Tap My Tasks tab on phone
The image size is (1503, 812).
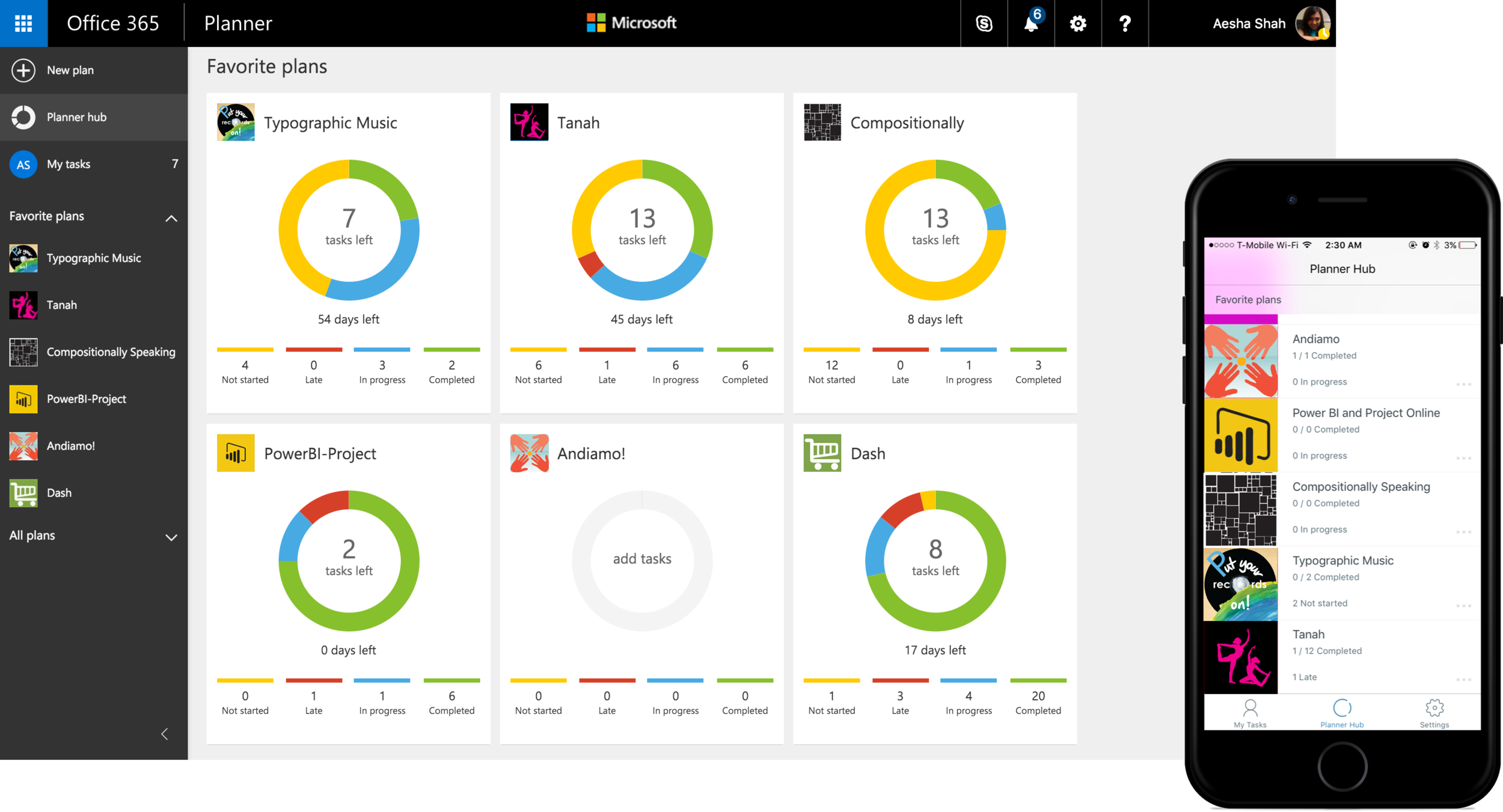point(1250,713)
